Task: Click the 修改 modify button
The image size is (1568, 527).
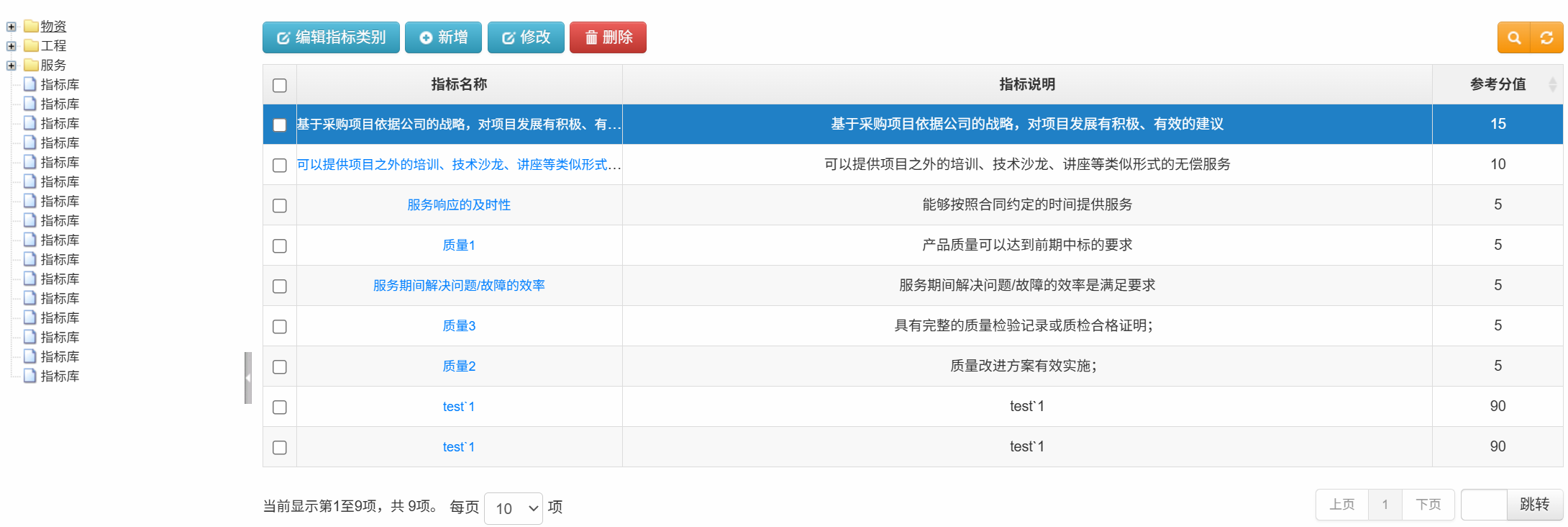Action: coord(526,37)
